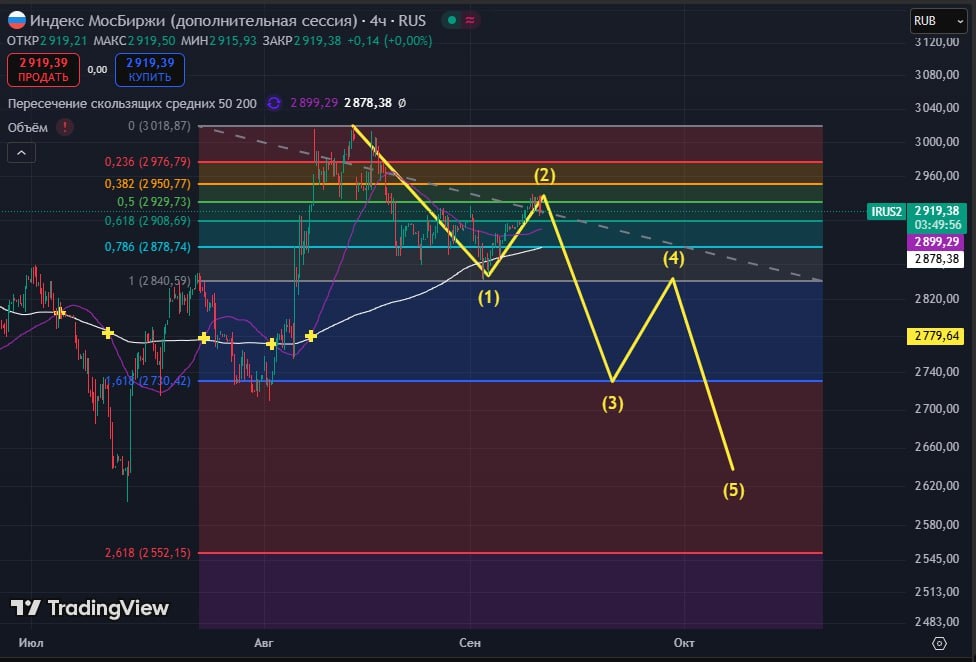Viewport: 976px width, 662px height.
Task: Select the Объём indicator label
Action: [27, 128]
